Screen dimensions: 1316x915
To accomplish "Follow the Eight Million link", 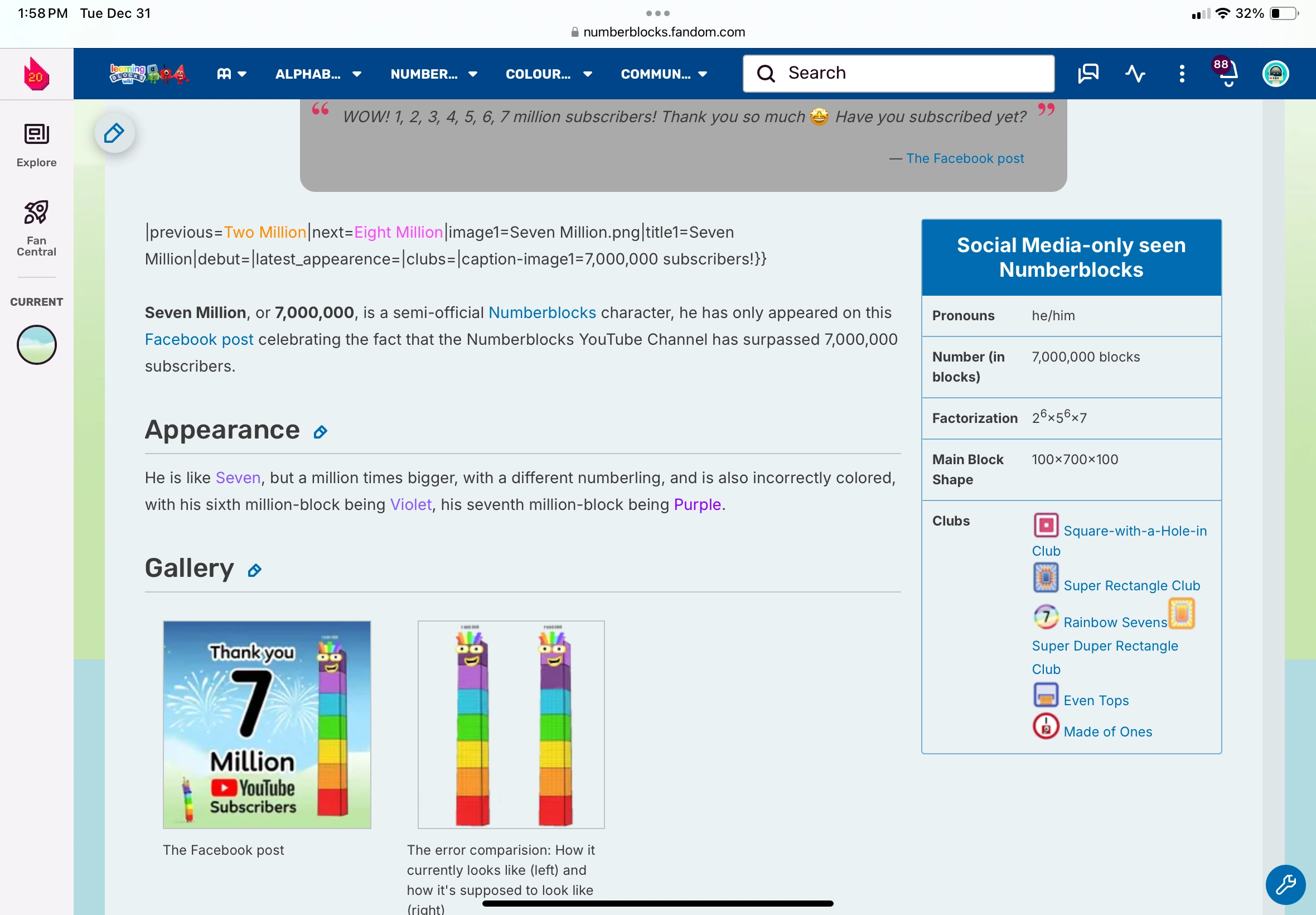I will pyautogui.click(x=398, y=232).
